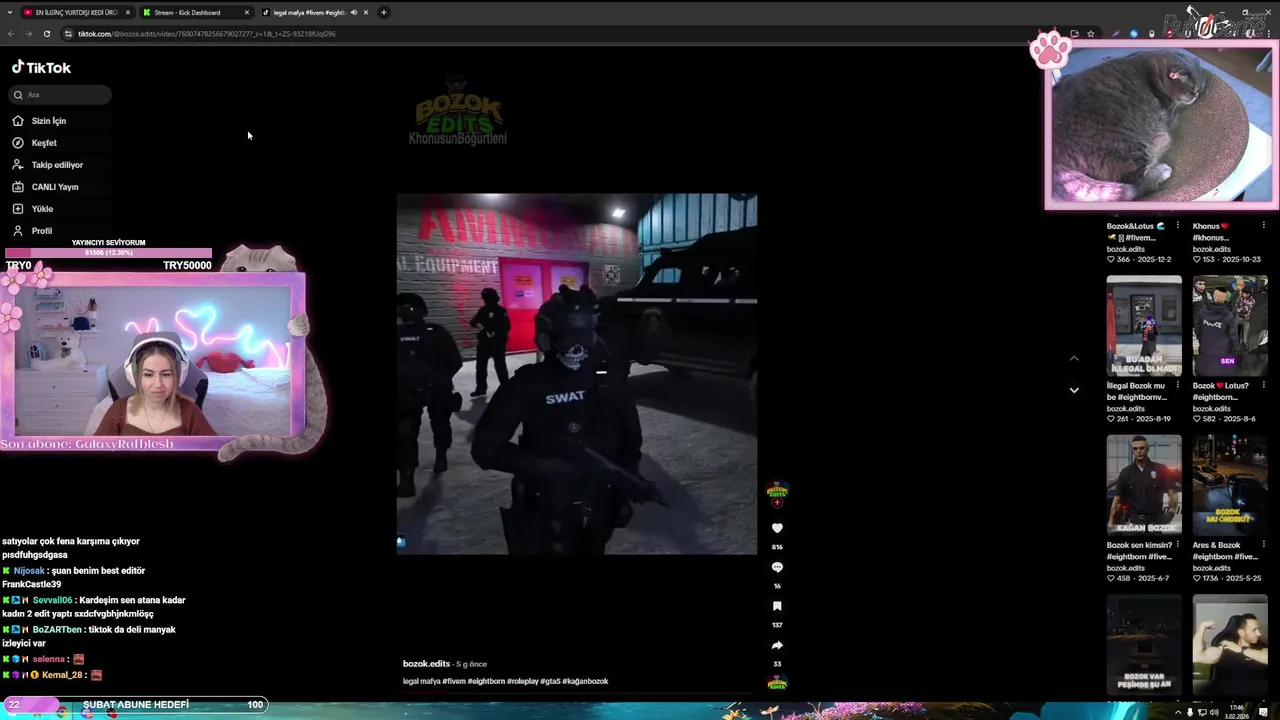Open the BOZOK VAR PEŞİMDE video thumbnail
1280x720 pixels.
click(x=1144, y=645)
